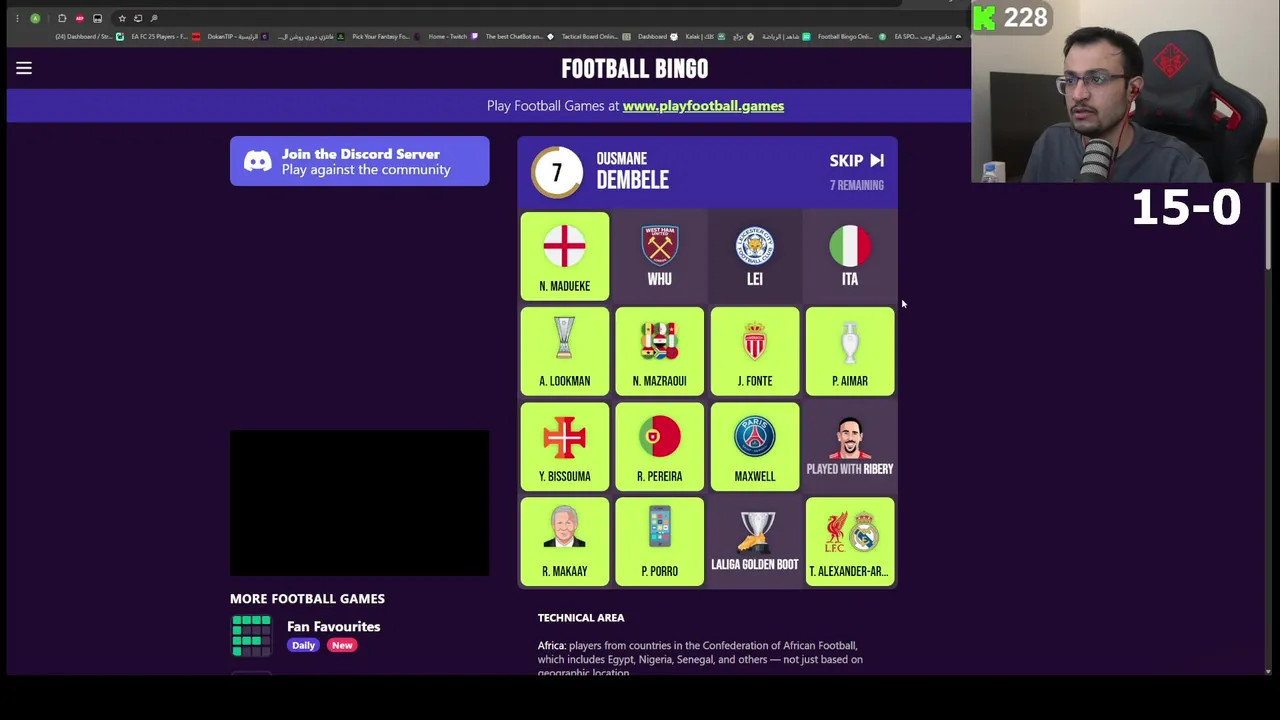Click the black video ad placeholder

pyautogui.click(x=360, y=503)
